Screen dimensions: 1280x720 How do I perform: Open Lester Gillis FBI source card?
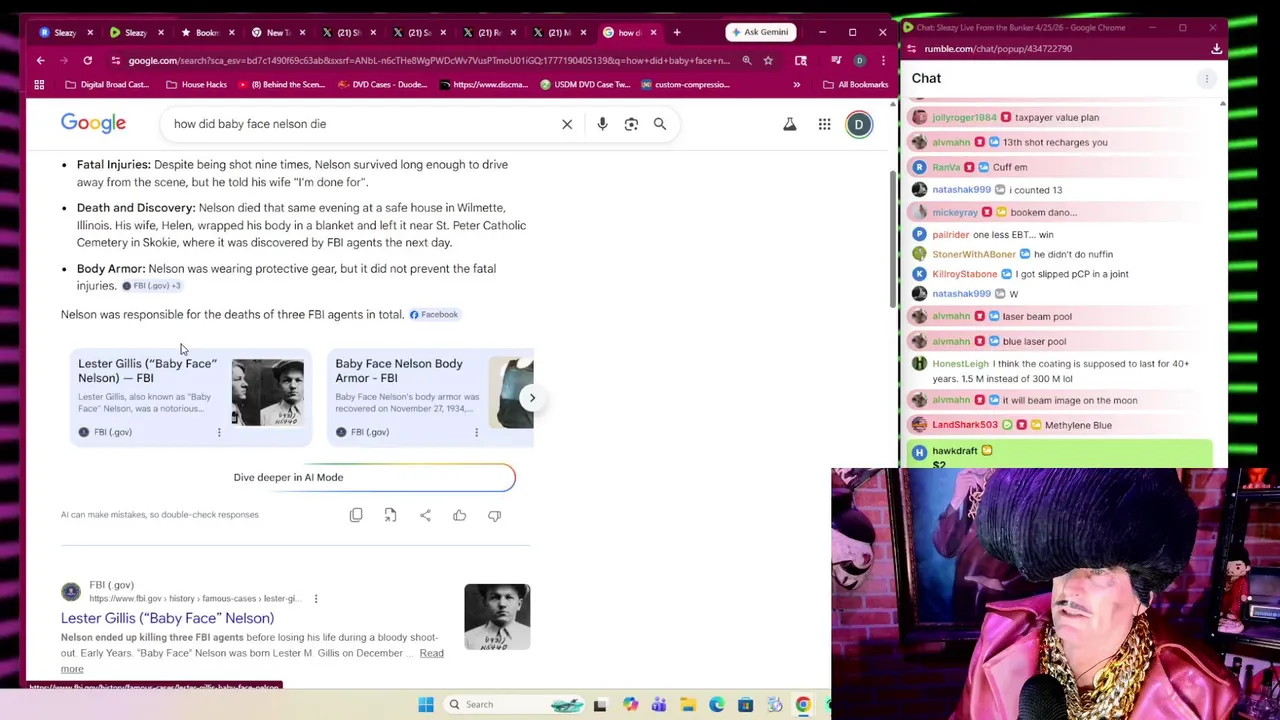coord(190,397)
